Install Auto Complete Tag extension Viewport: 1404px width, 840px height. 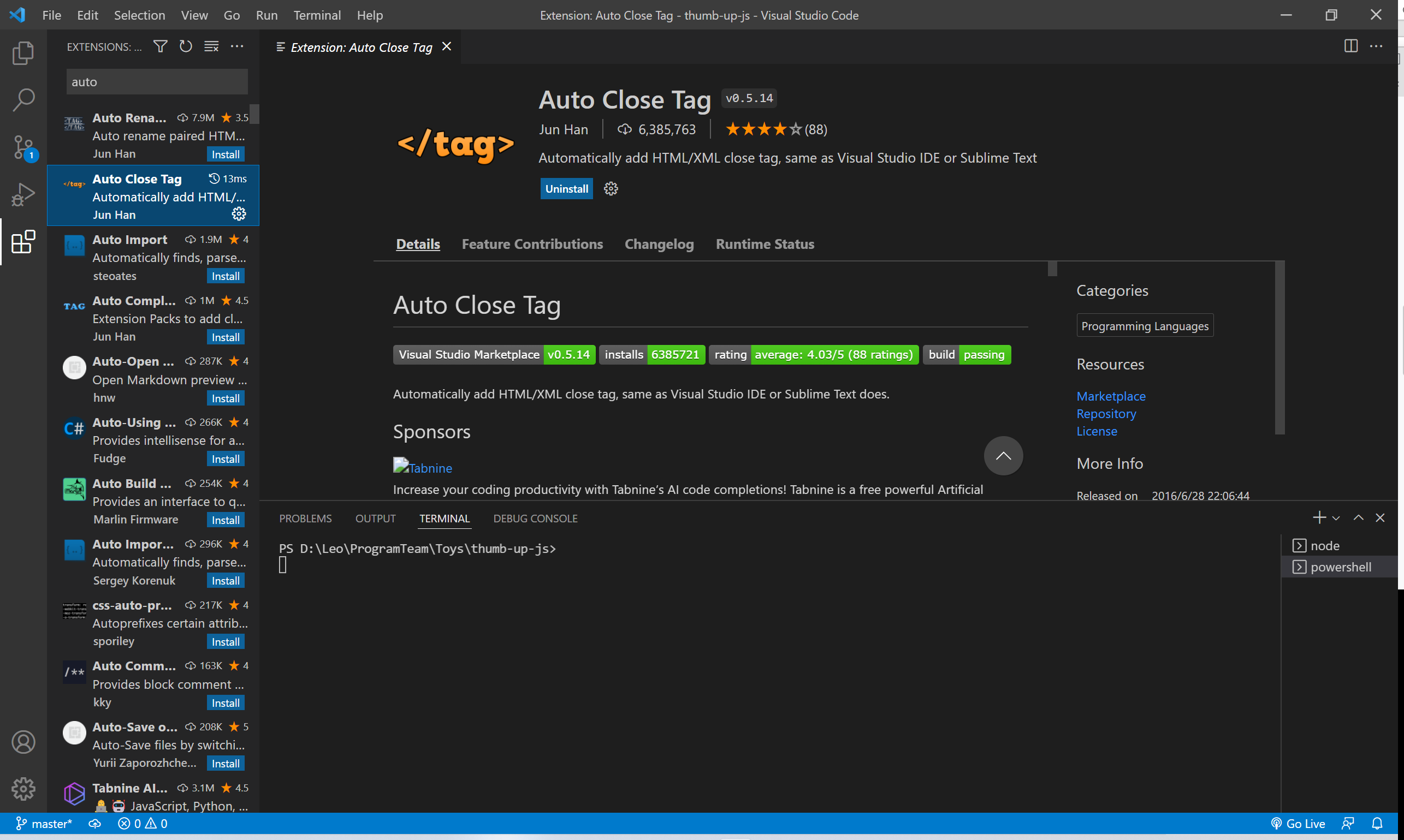tap(226, 337)
